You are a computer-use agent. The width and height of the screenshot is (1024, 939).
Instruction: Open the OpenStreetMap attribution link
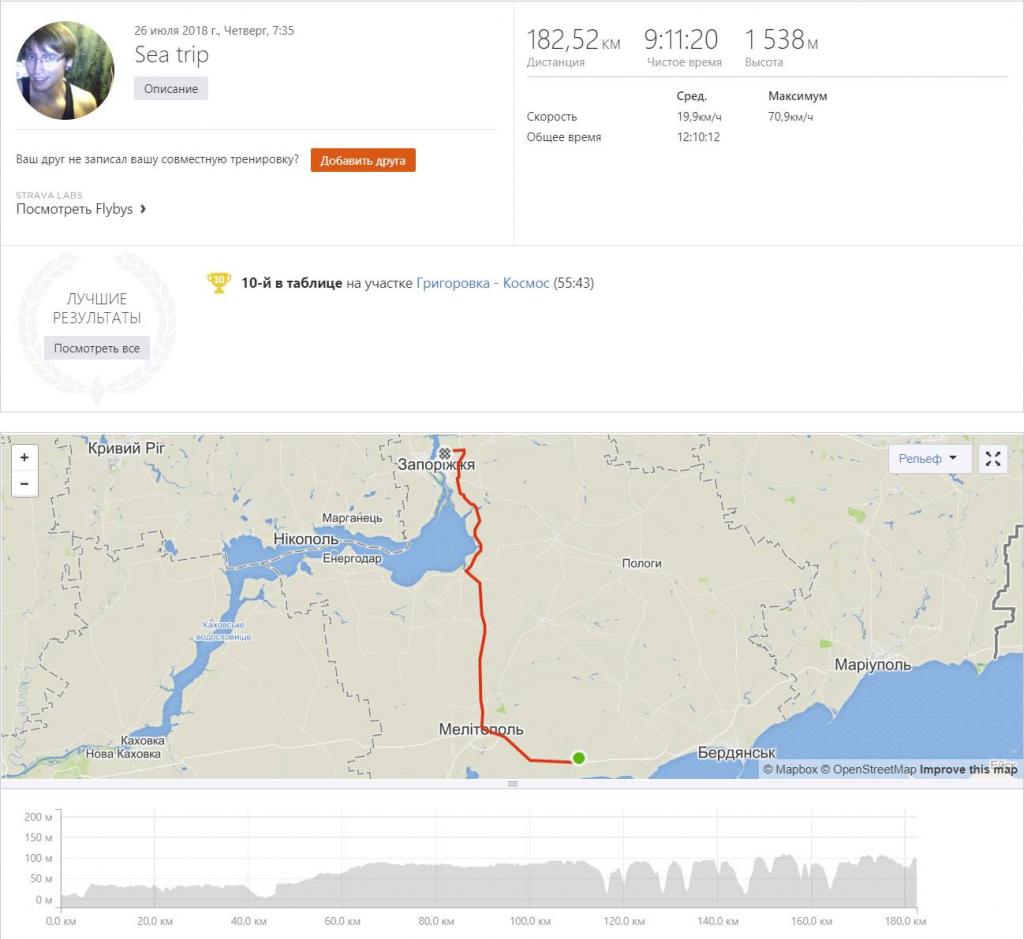(x=868, y=769)
